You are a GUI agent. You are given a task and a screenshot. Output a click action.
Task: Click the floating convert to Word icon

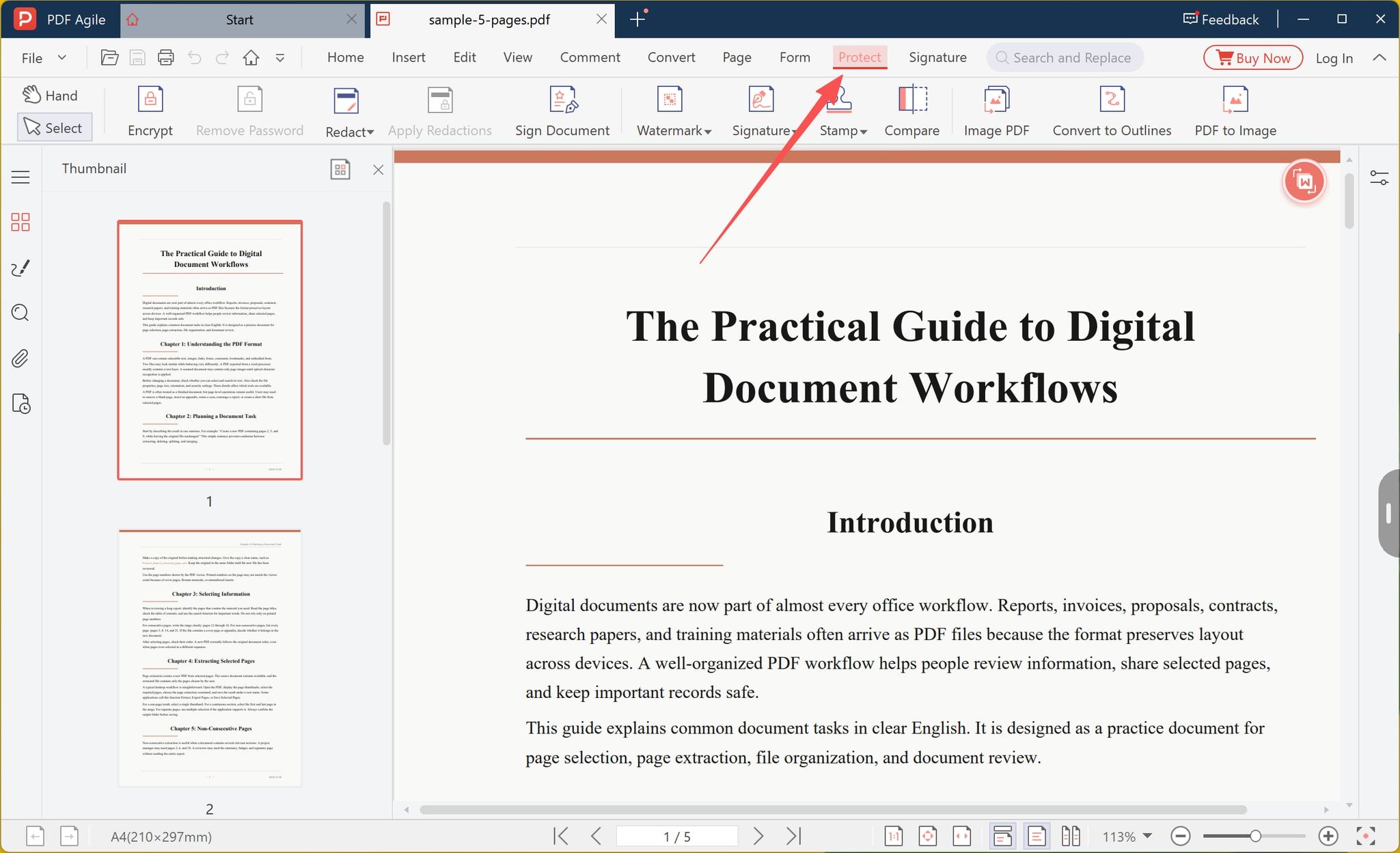coord(1304,182)
